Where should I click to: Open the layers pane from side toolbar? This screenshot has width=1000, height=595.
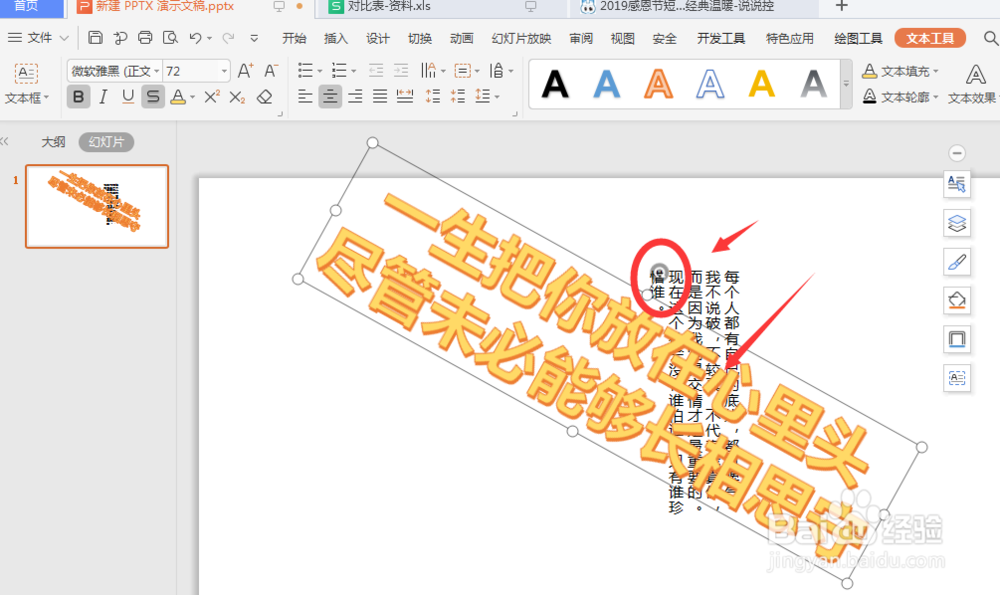957,223
